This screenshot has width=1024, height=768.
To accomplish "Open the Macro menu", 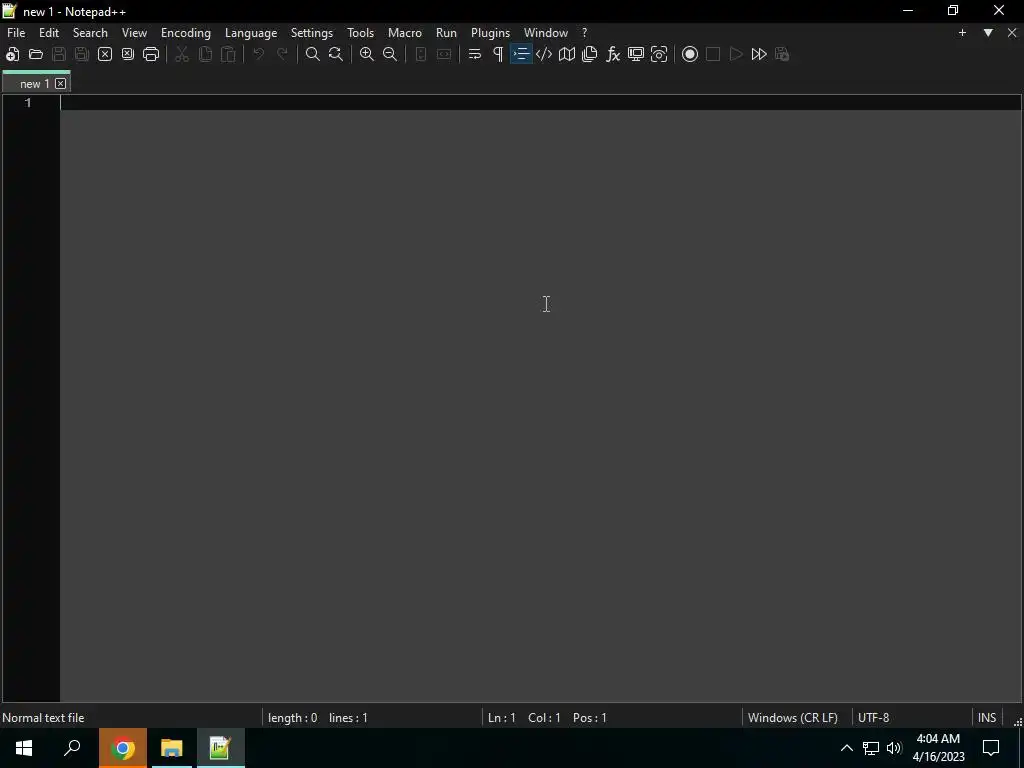I will (x=405, y=33).
